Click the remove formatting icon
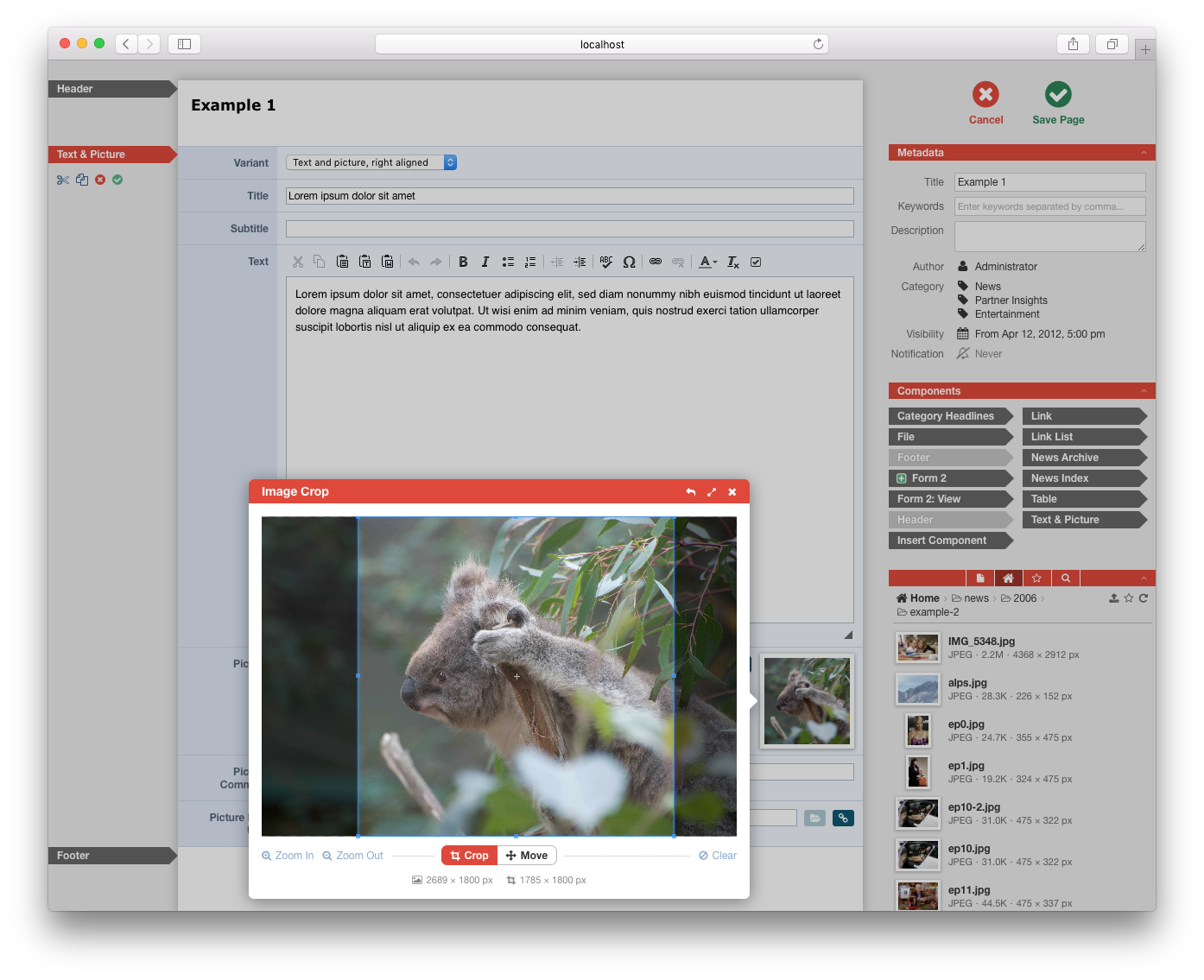 (732, 262)
